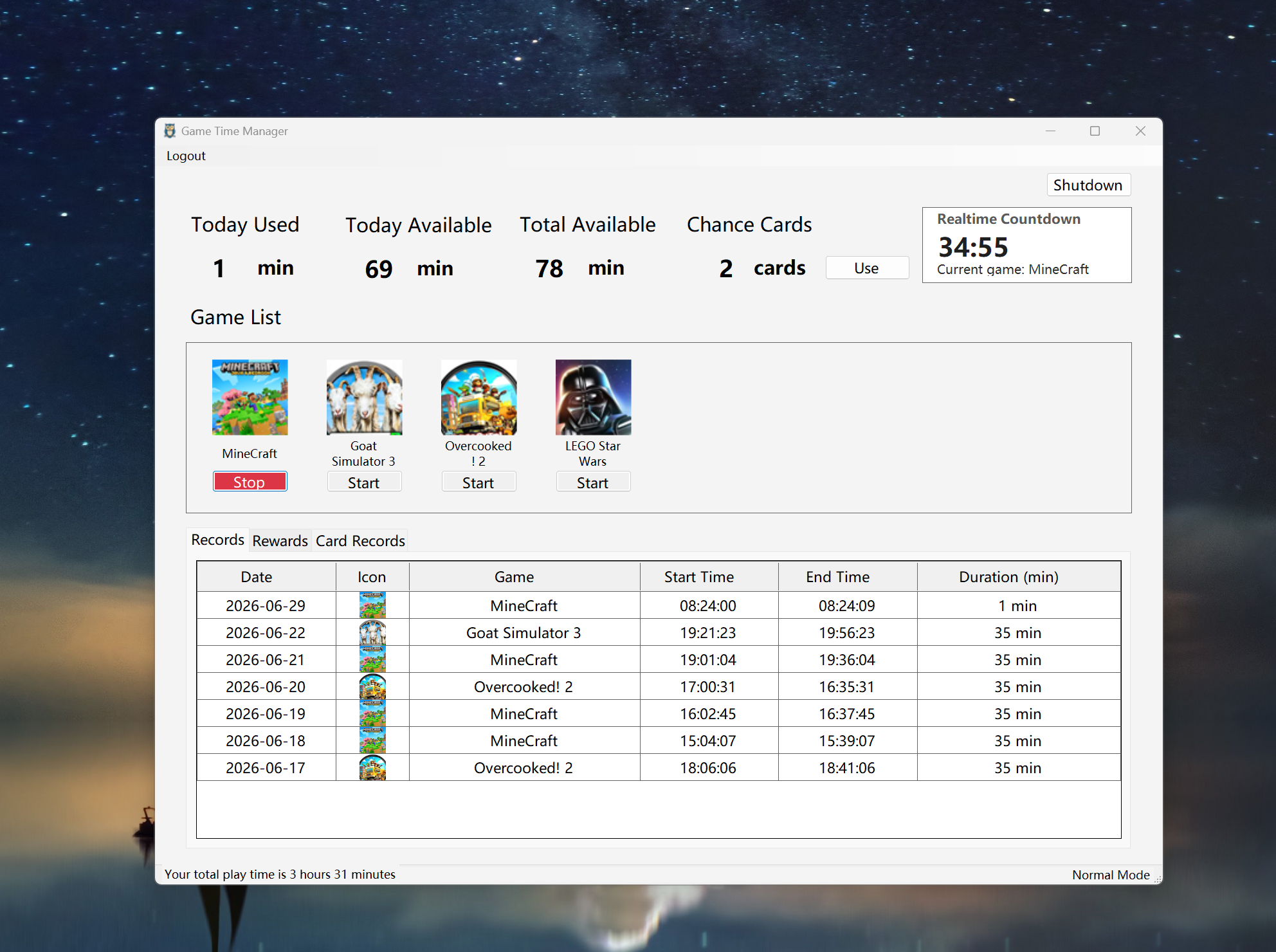Screen dimensions: 1276x952
Task: Click start time 19:21:23 cell
Action: click(709, 632)
